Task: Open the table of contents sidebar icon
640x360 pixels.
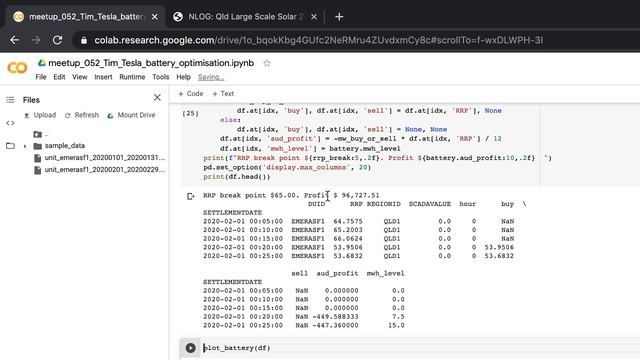Action: [10, 100]
